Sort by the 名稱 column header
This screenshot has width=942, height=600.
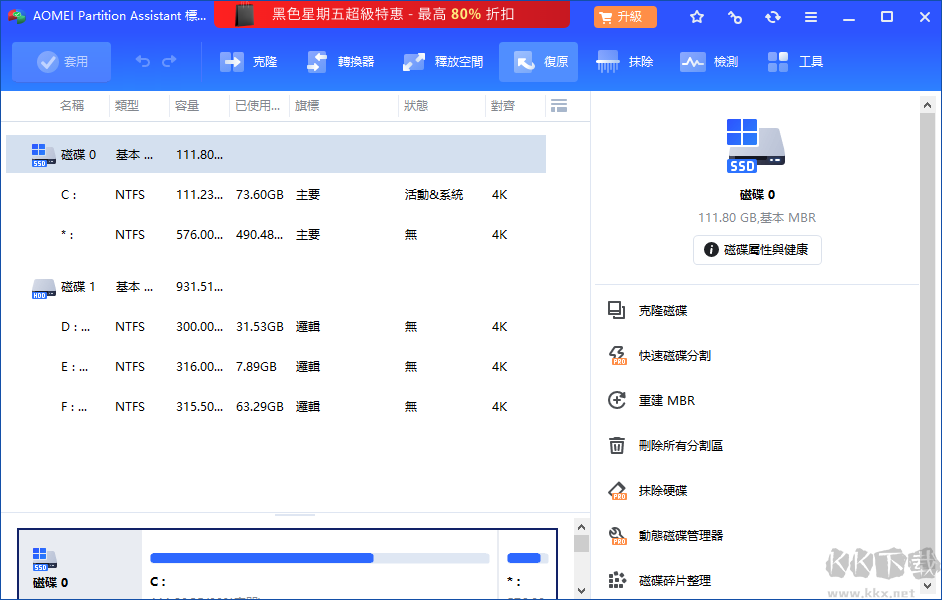(71, 106)
